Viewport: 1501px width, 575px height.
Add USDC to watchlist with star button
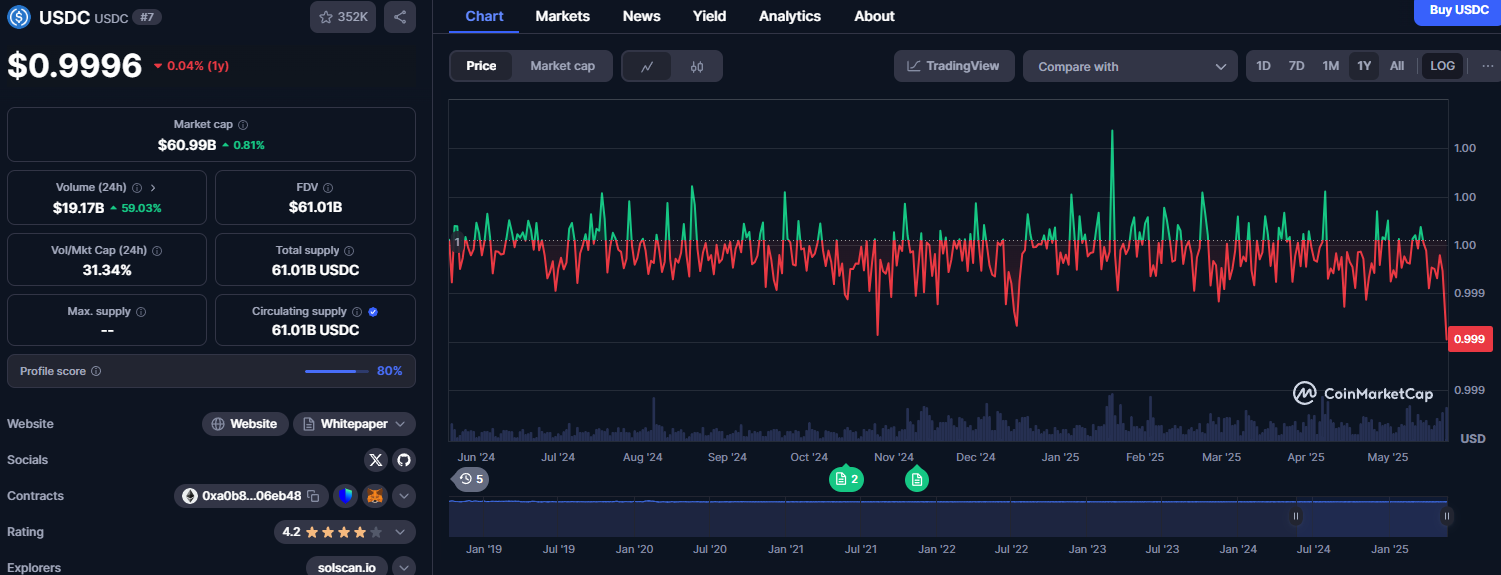tap(343, 17)
